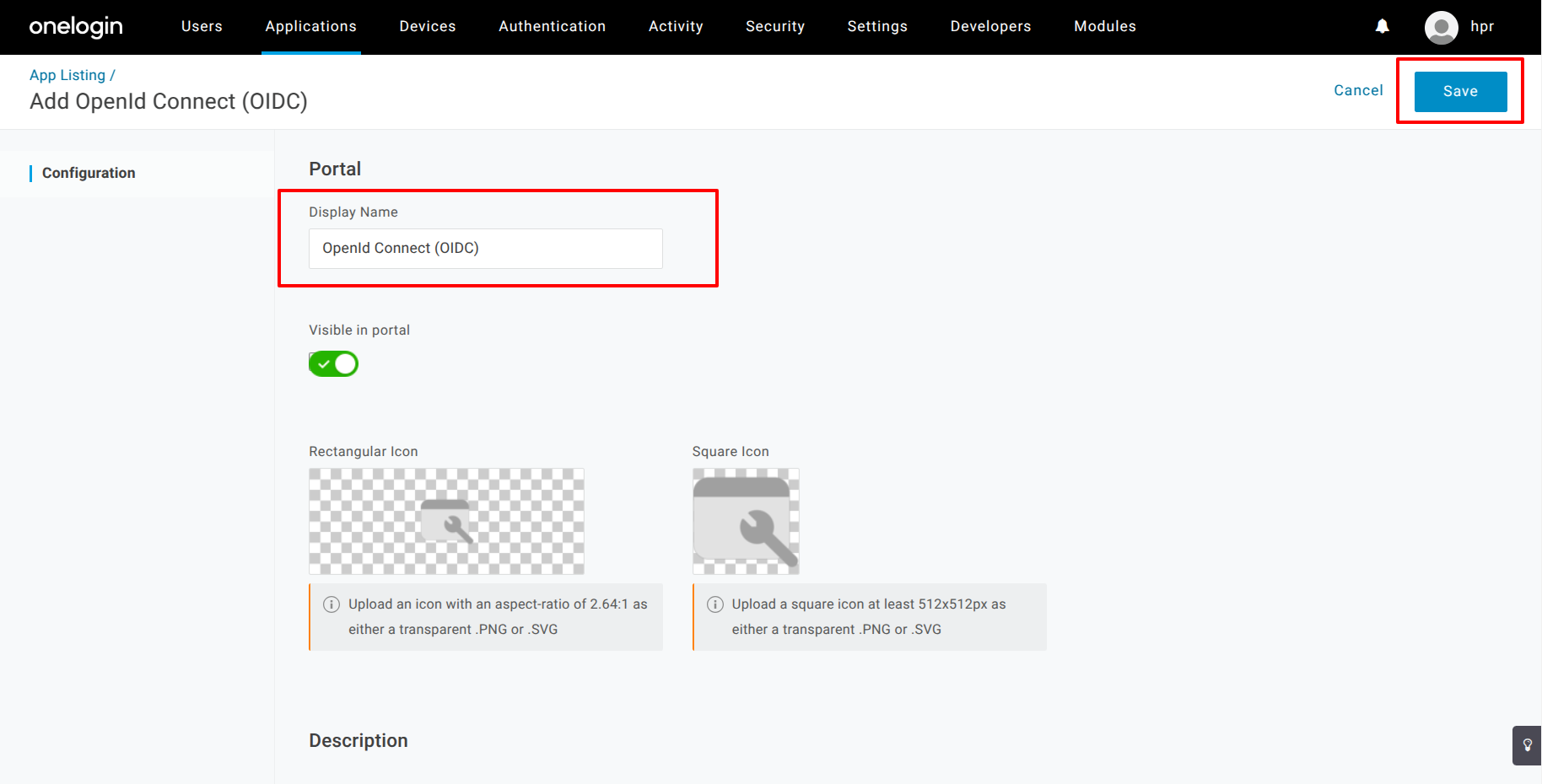Upload a rectangular icon image
1542x784 pixels.
(x=446, y=521)
